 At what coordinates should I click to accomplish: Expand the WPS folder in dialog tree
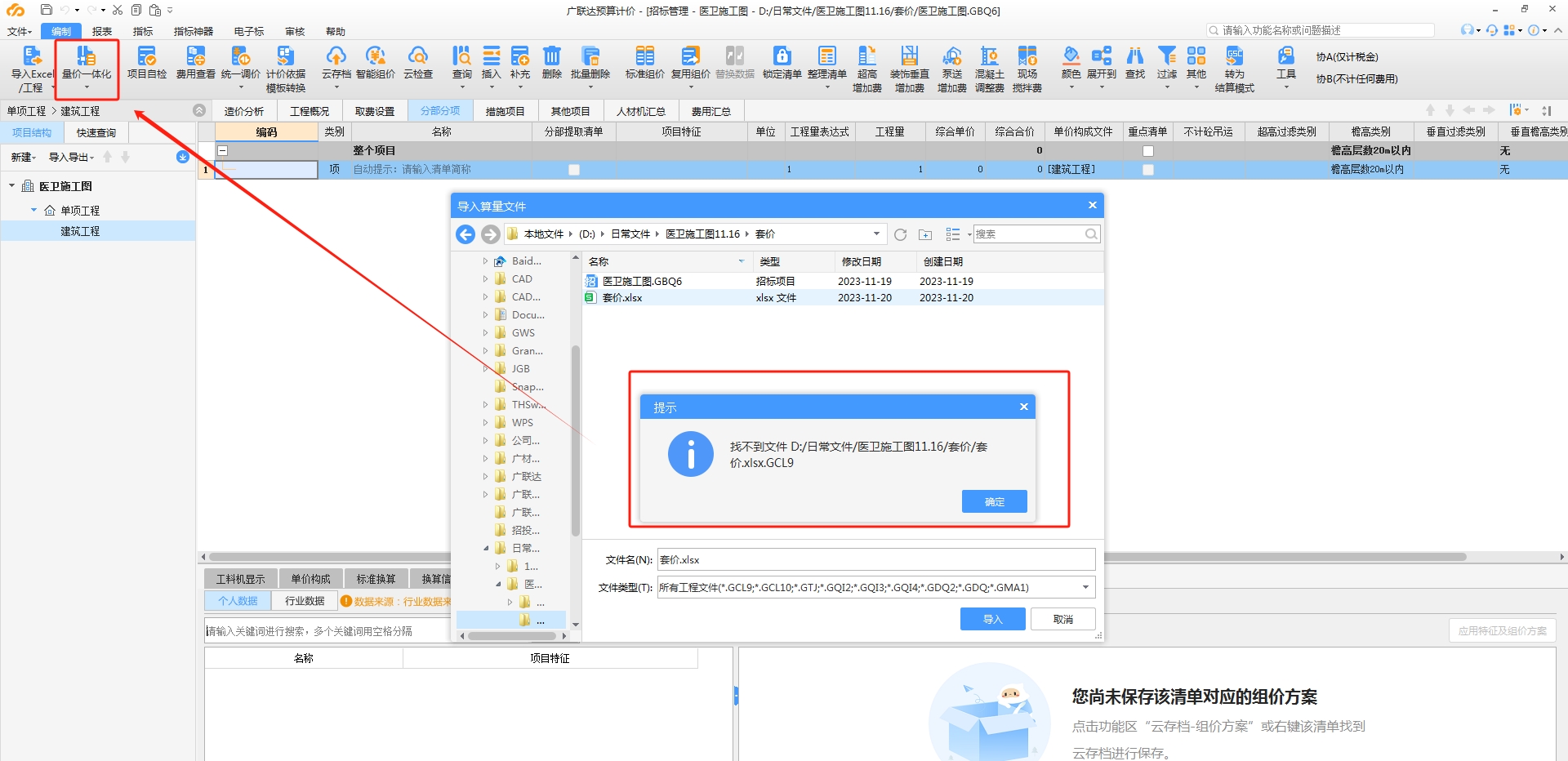(x=485, y=423)
